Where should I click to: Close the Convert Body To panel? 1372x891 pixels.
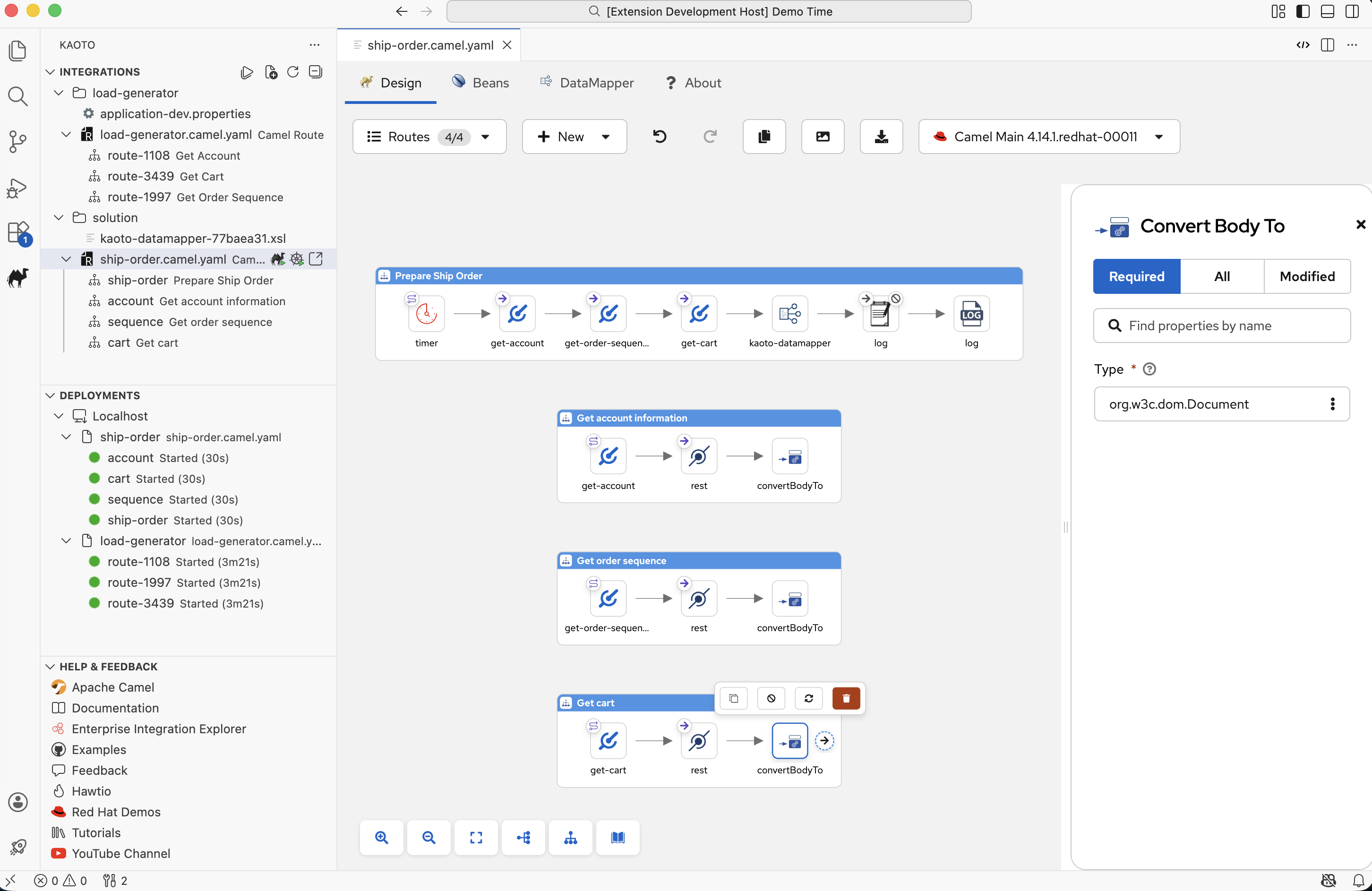1361,224
